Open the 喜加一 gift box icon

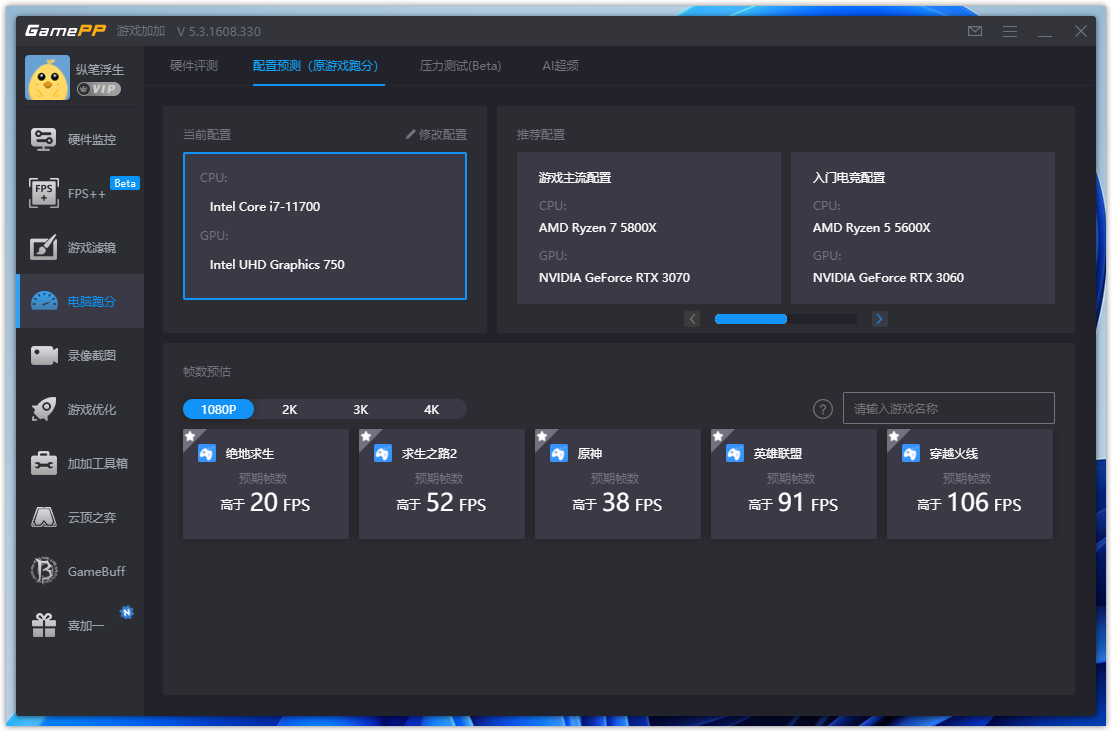(x=44, y=625)
